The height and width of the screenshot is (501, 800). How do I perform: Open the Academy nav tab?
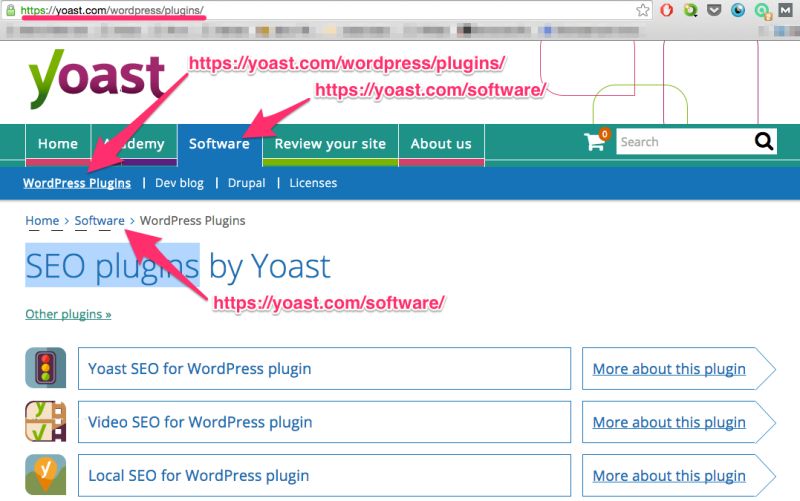click(134, 144)
